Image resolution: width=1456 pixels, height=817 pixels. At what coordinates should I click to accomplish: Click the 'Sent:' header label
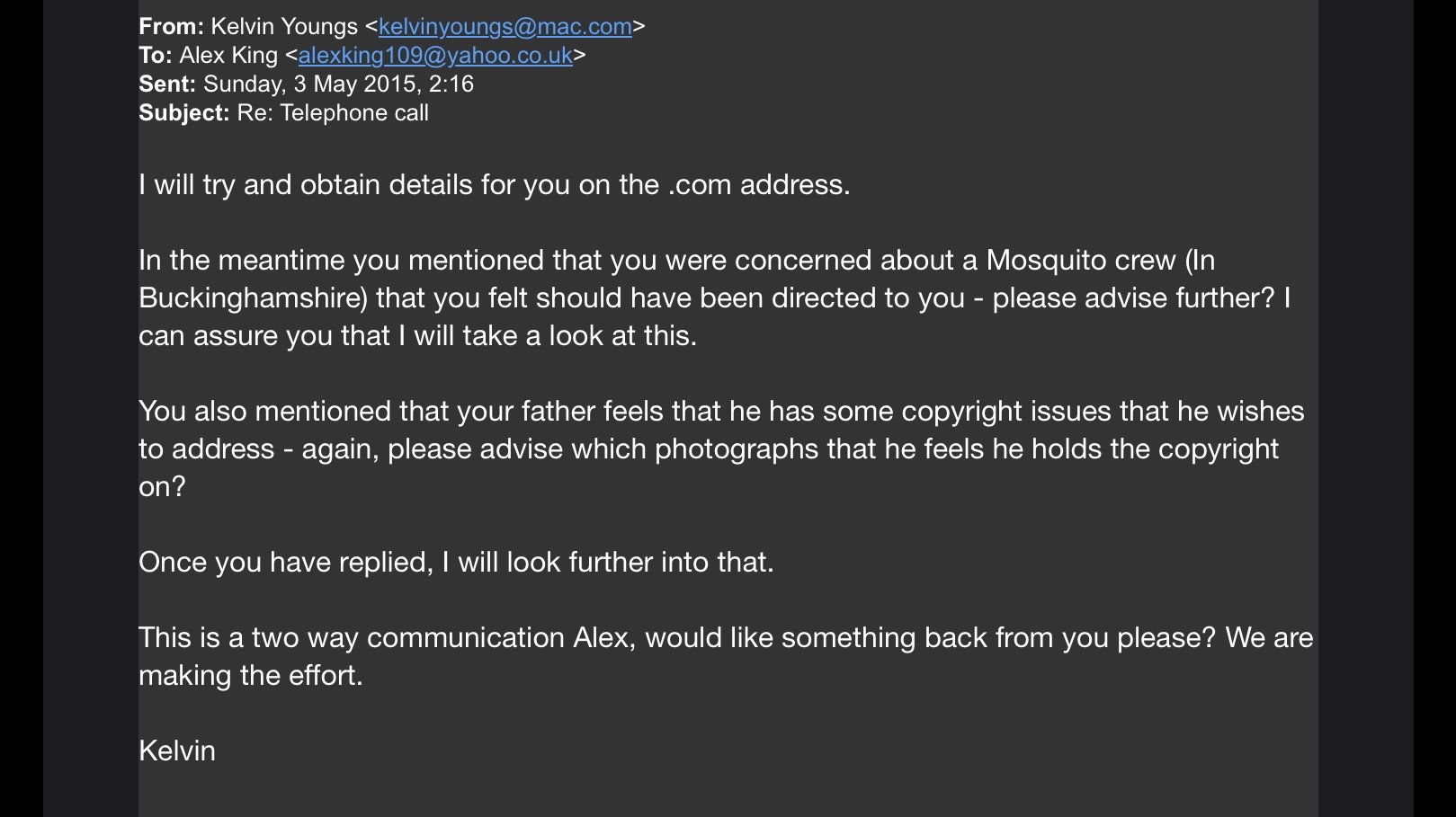(167, 84)
